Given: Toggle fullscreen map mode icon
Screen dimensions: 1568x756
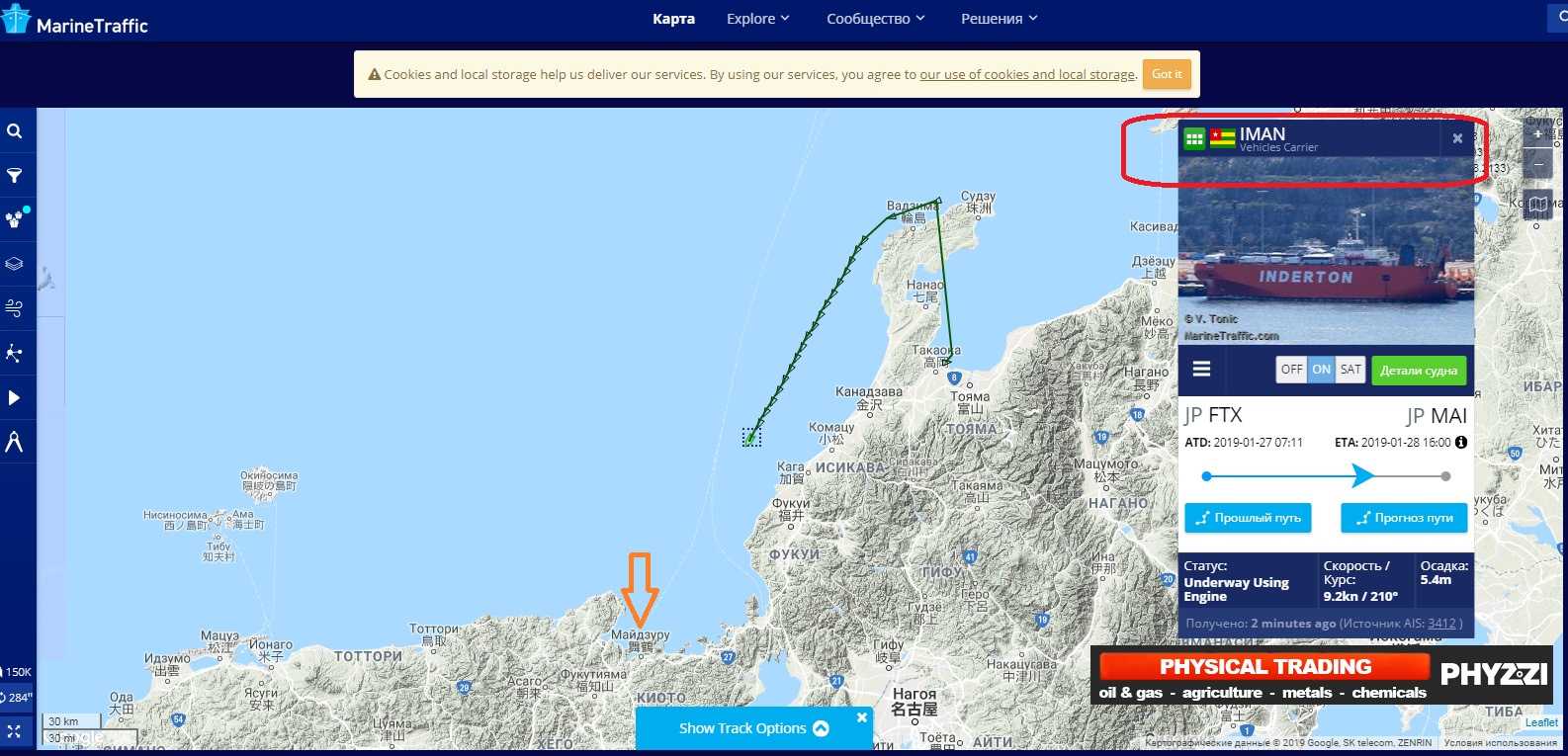Looking at the screenshot, I should coord(15,731).
